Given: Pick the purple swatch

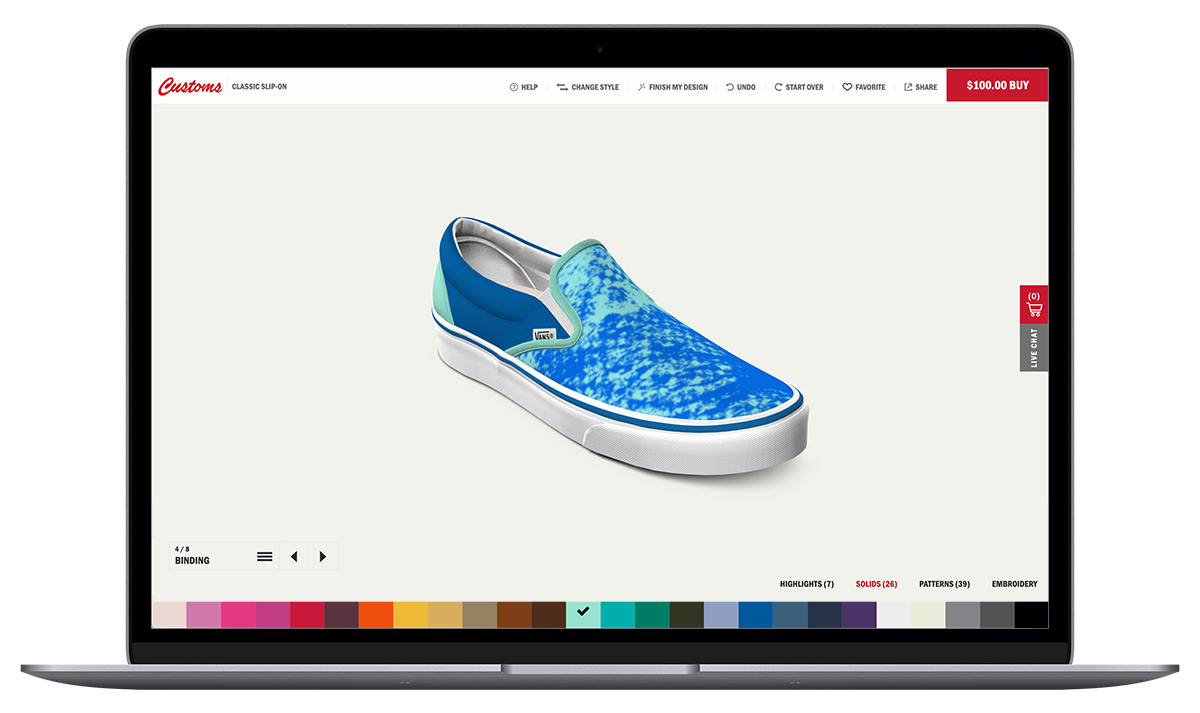Looking at the screenshot, I should [859, 614].
